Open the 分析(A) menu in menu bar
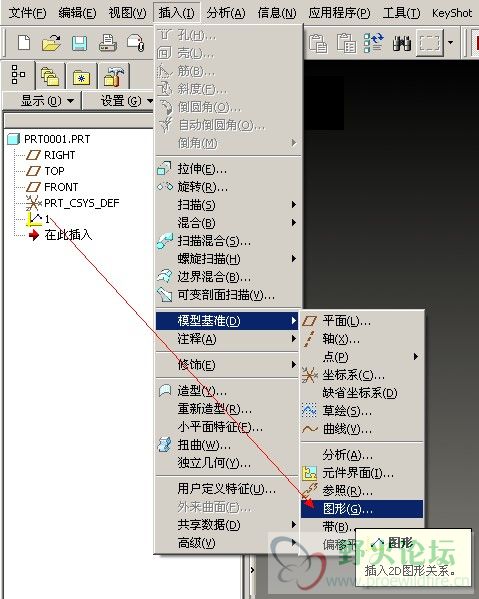 coord(226,13)
